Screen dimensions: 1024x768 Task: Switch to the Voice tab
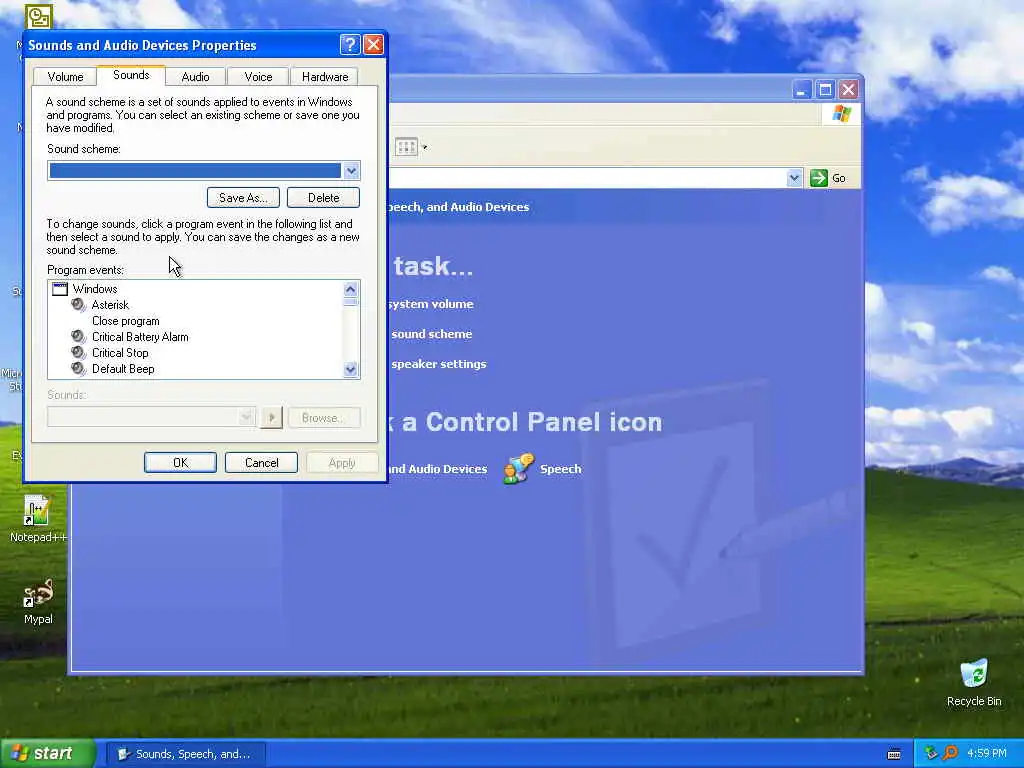click(x=258, y=76)
